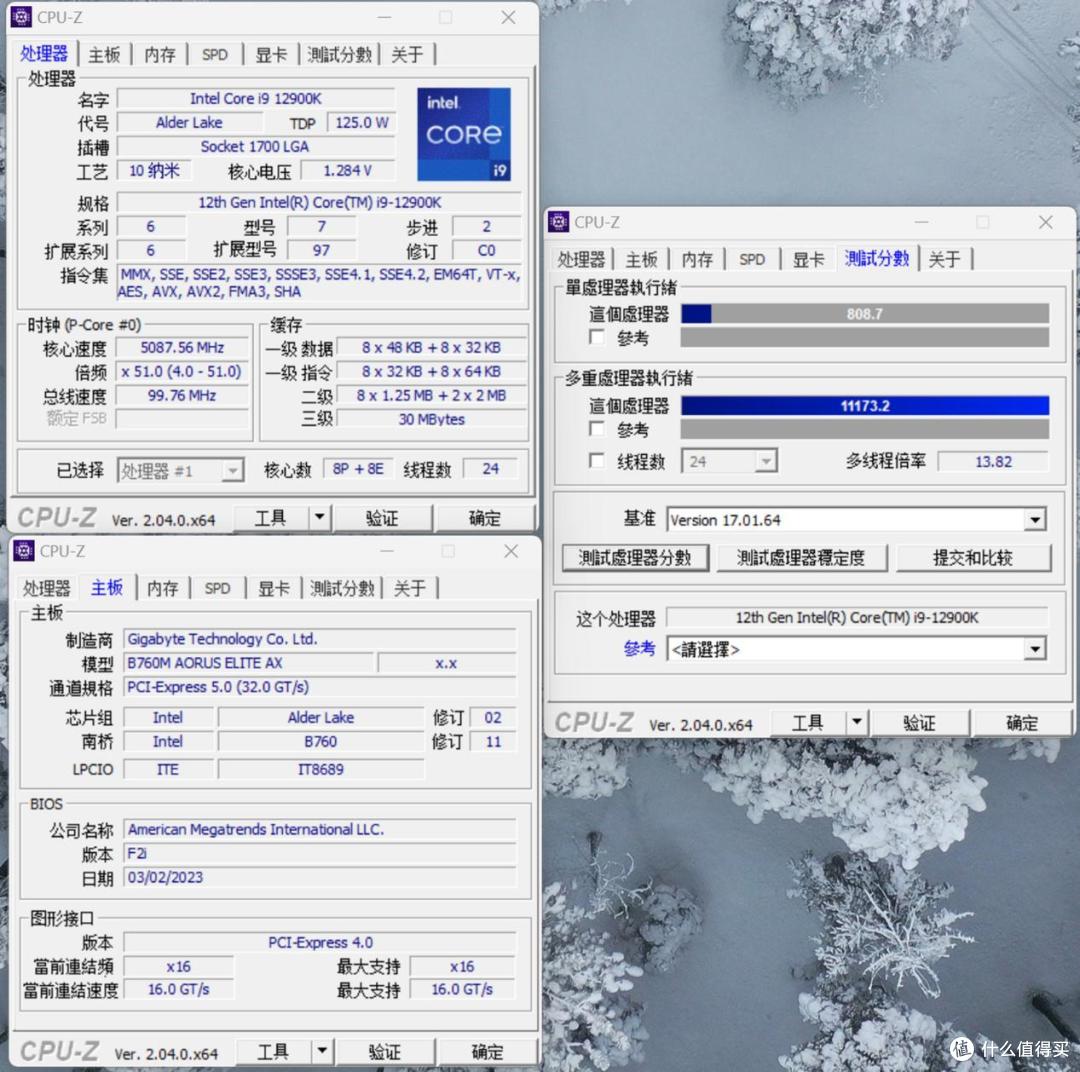The image size is (1080, 1072).
Task: Click the CPU-Z app icon in motherboard window title bar
Action: coord(24,550)
